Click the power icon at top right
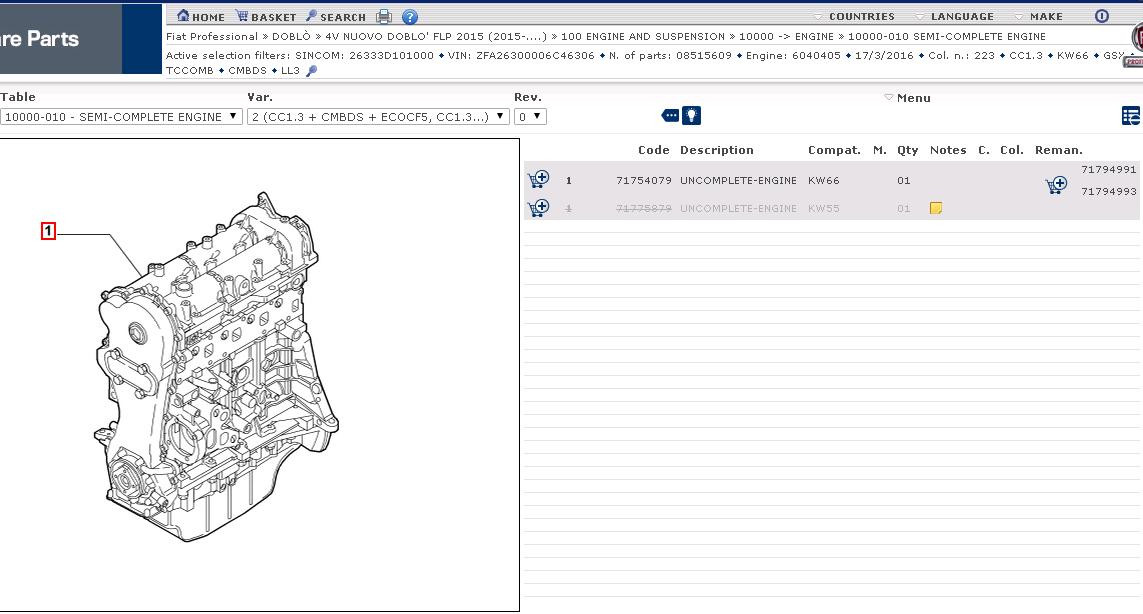The width and height of the screenshot is (1143, 614). 1101,16
